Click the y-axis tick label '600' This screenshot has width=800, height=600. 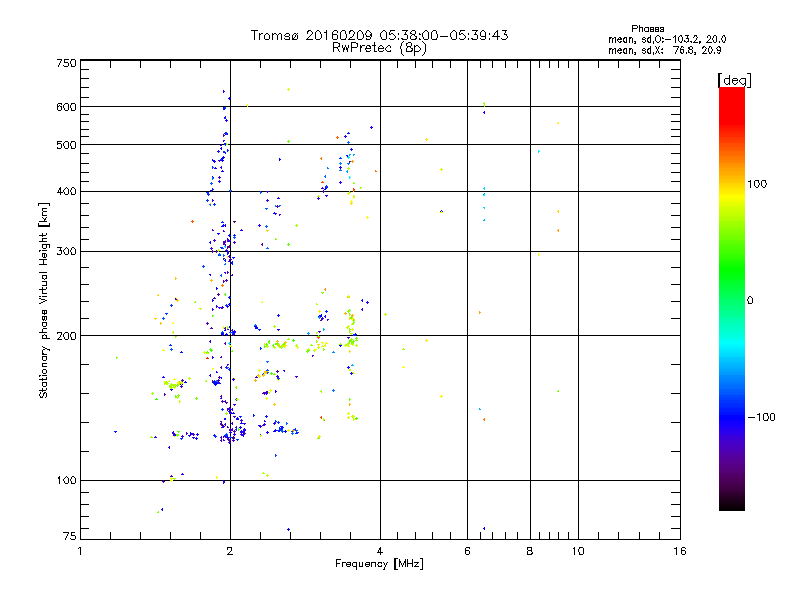click(x=66, y=107)
